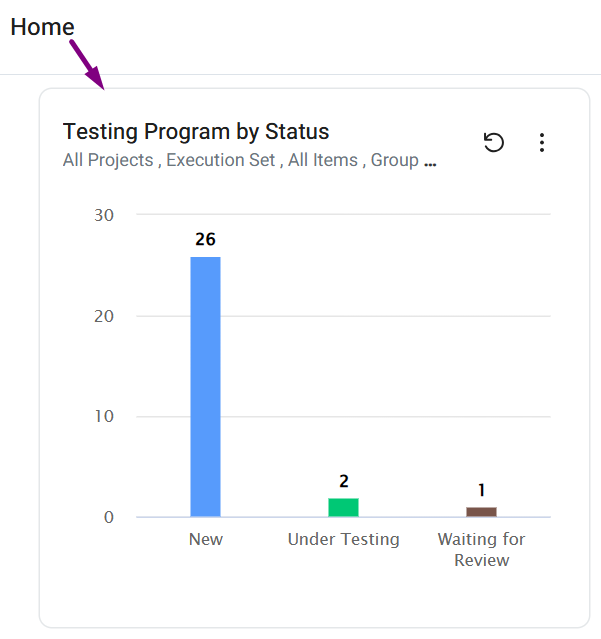Click the All Projects filter text
The width and height of the screenshot is (601, 639).
[108, 160]
